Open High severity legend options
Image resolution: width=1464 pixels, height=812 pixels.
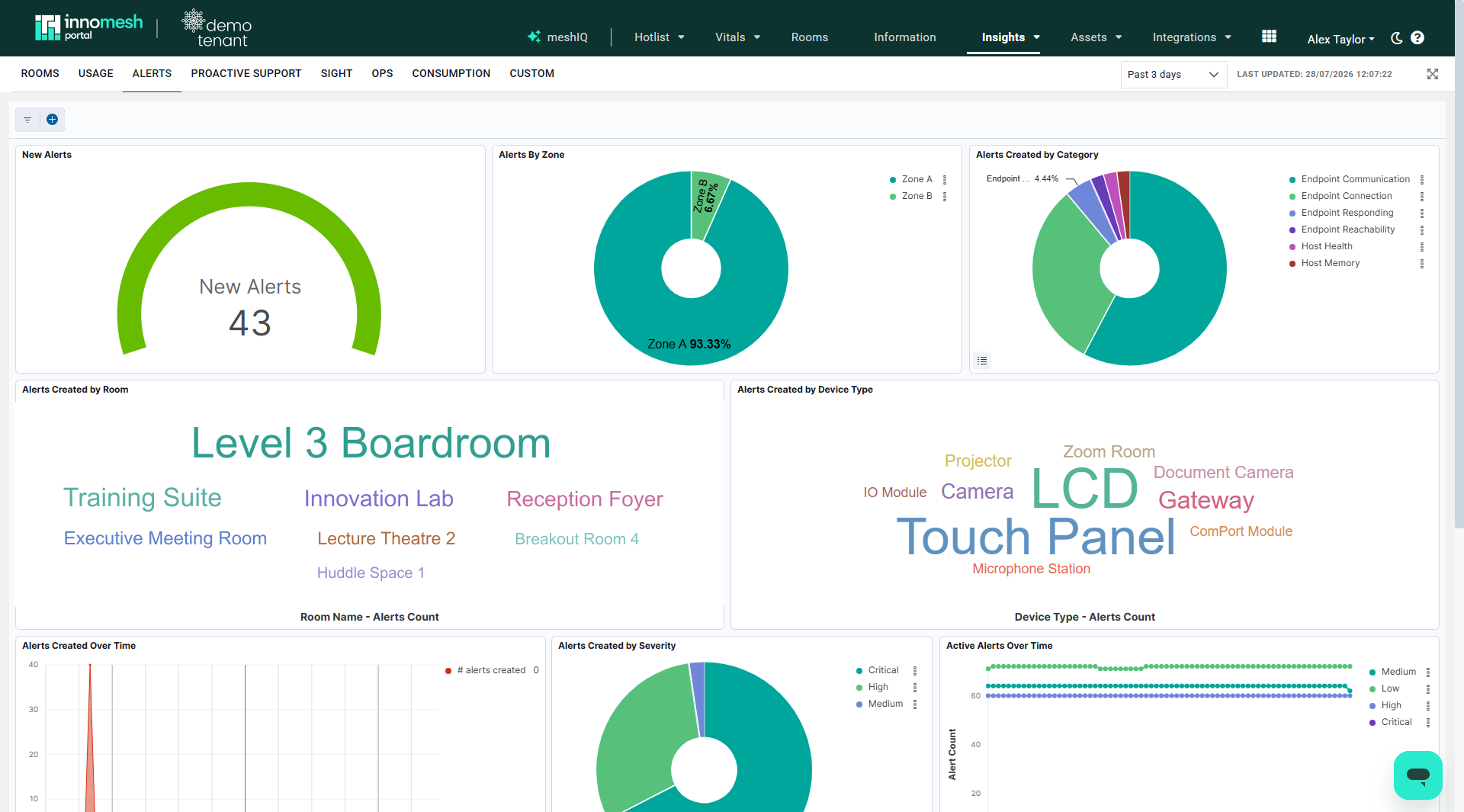tap(915, 688)
